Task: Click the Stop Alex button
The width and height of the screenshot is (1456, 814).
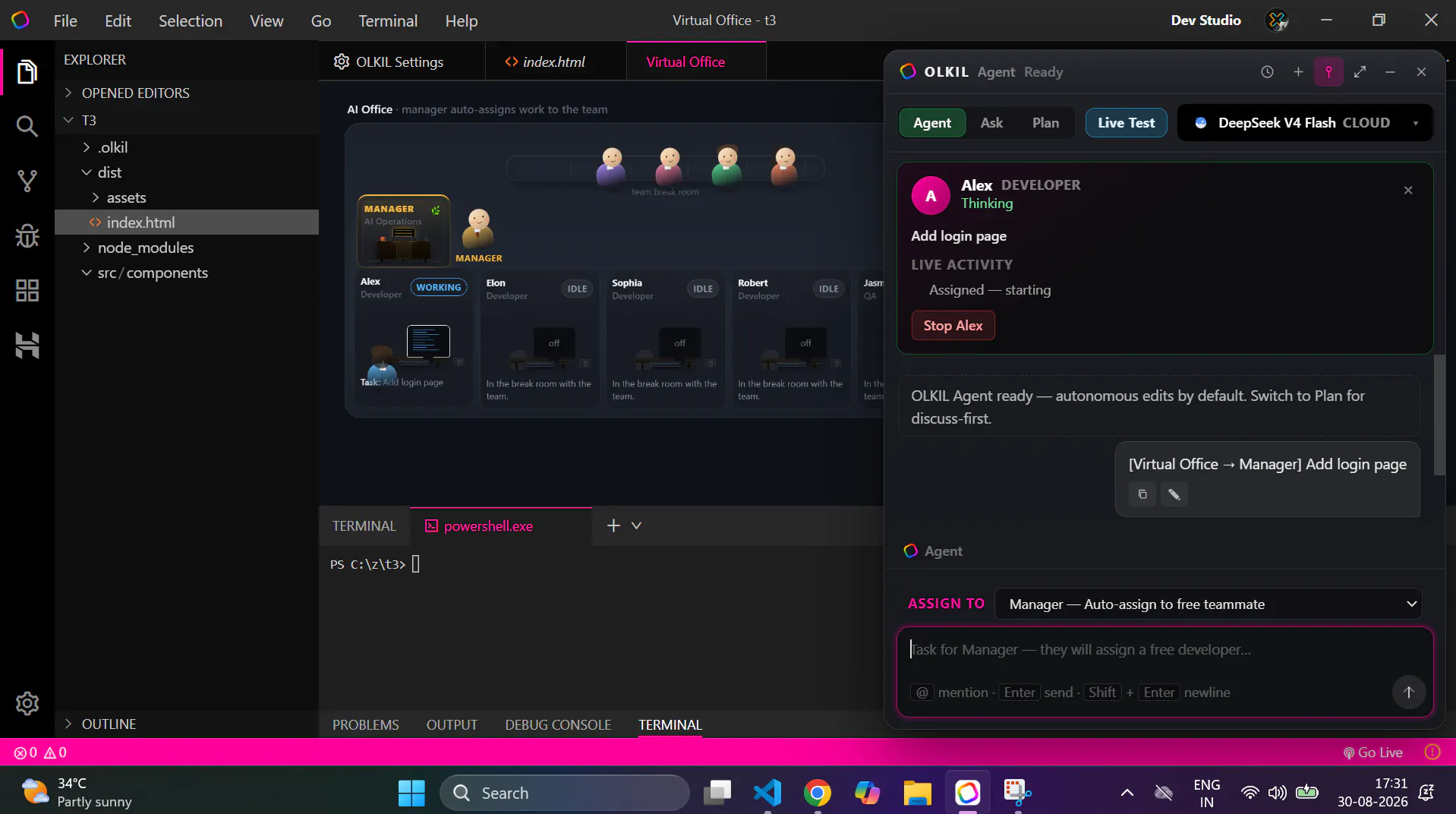Action: [x=953, y=326]
